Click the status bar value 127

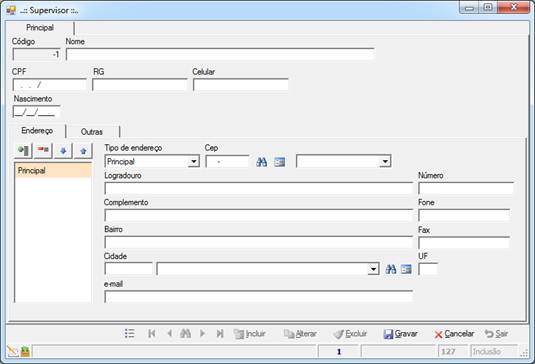click(452, 351)
